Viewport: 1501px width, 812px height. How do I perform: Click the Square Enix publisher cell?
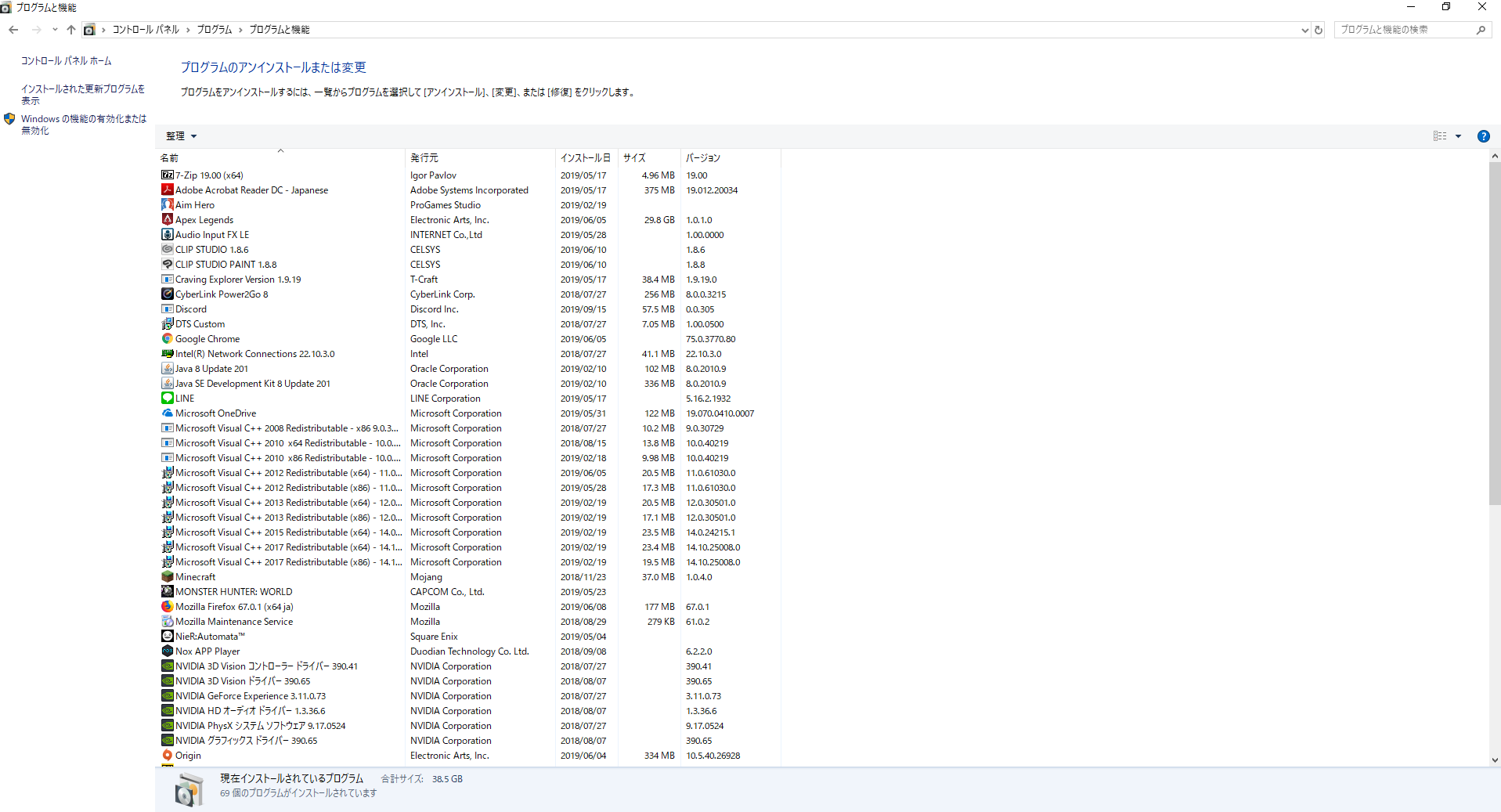tap(434, 637)
